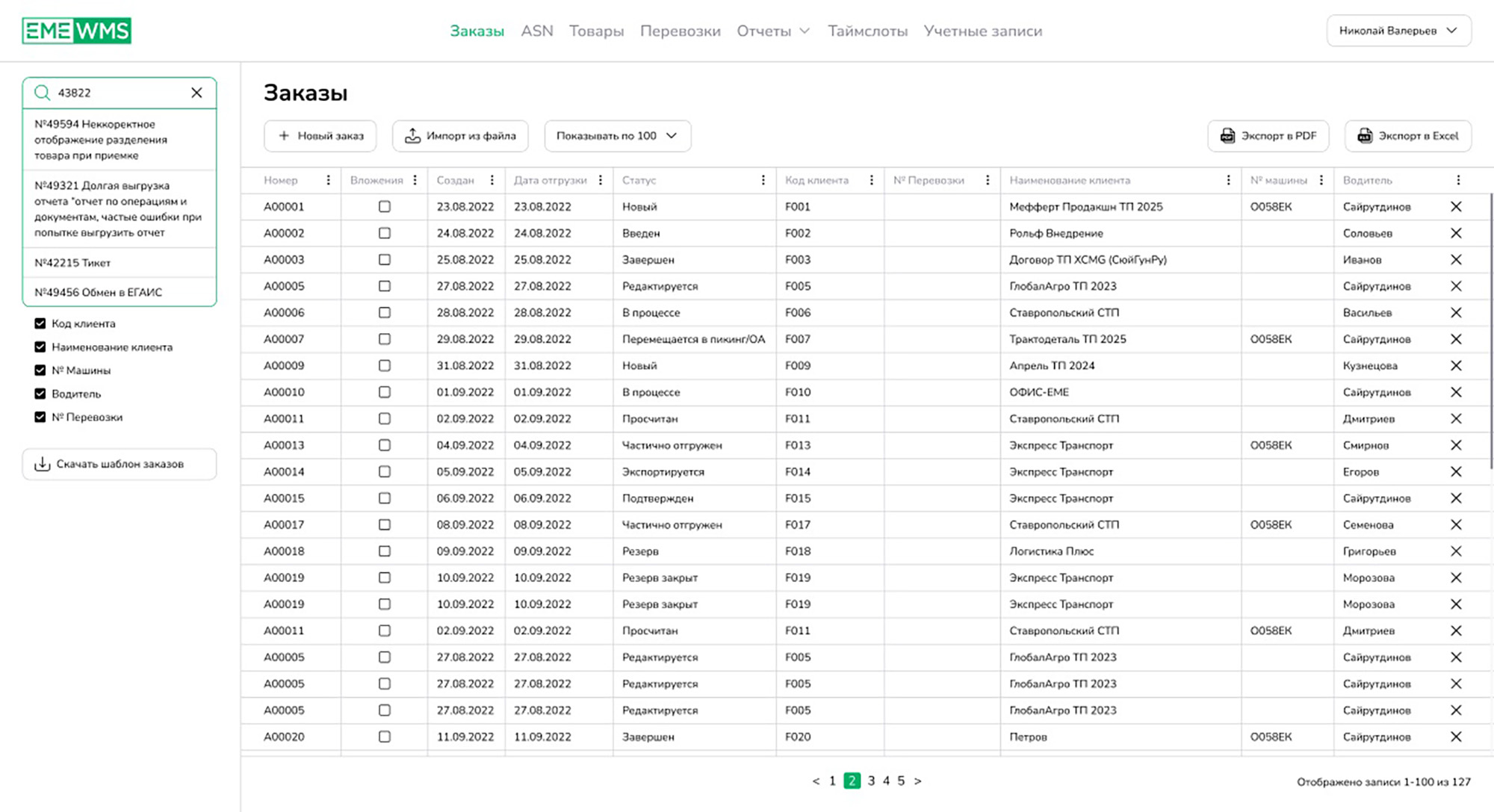This screenshot has width=1494, height=812.
Task: Open the Номер column three-dot menu
Action: point(328,180)
